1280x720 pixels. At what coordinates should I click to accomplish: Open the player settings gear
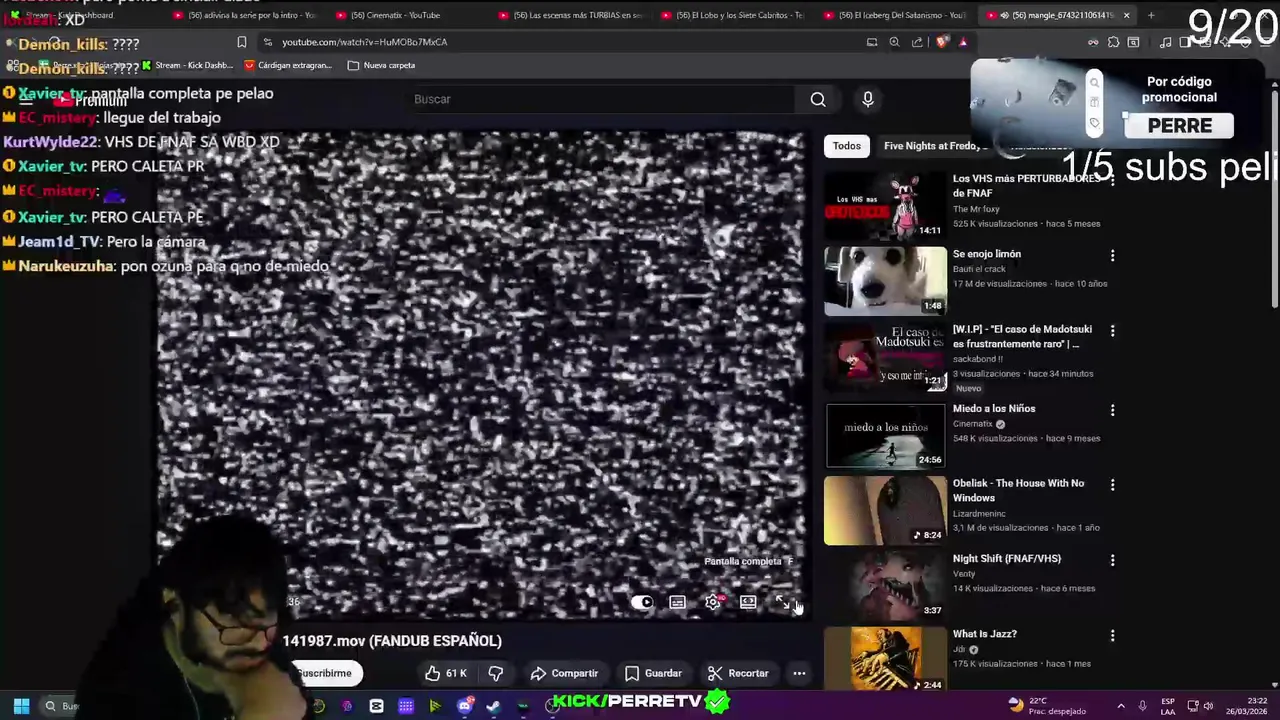point(713,602)
